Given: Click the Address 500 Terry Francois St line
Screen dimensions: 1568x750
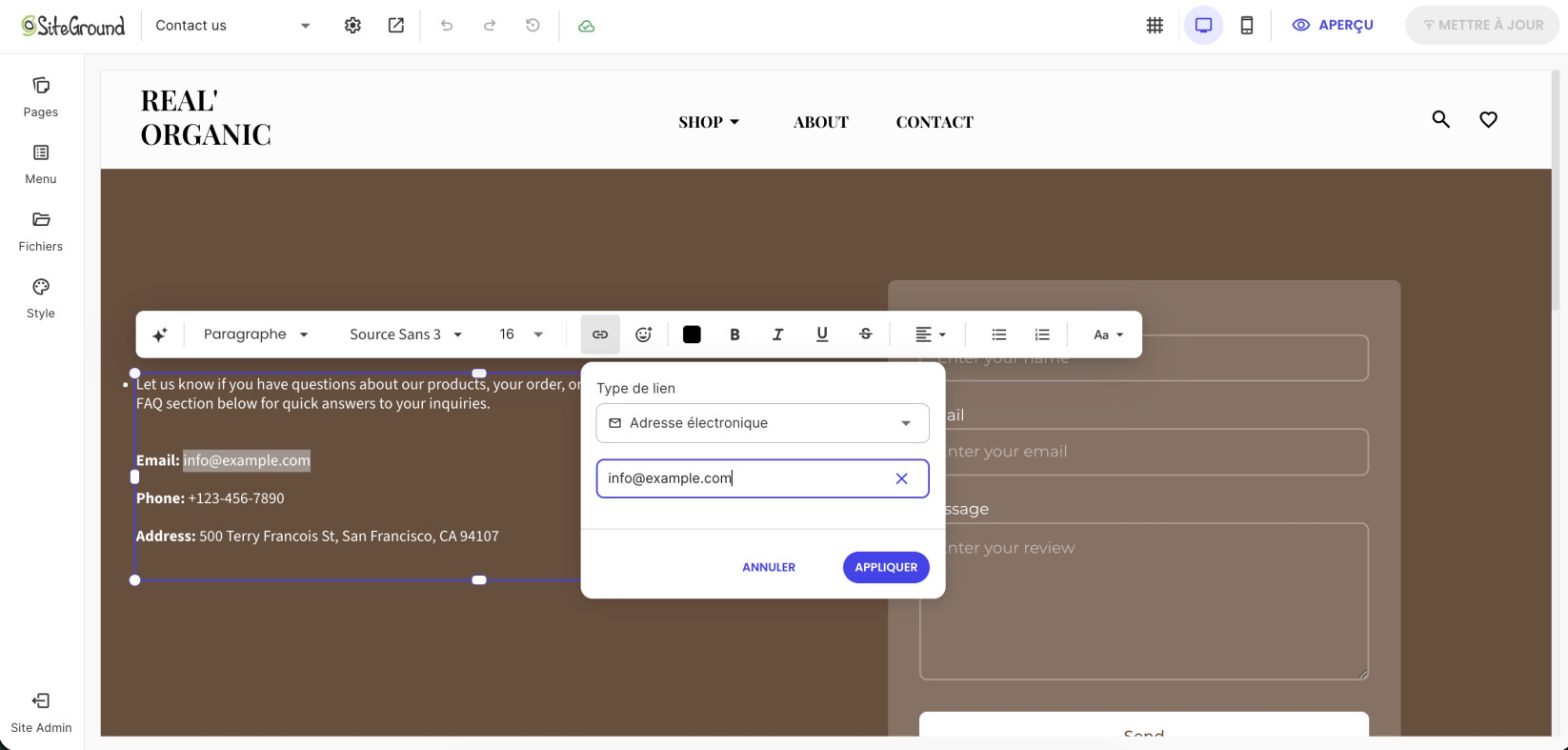Looking at the screenshot, I should (317, 537).
